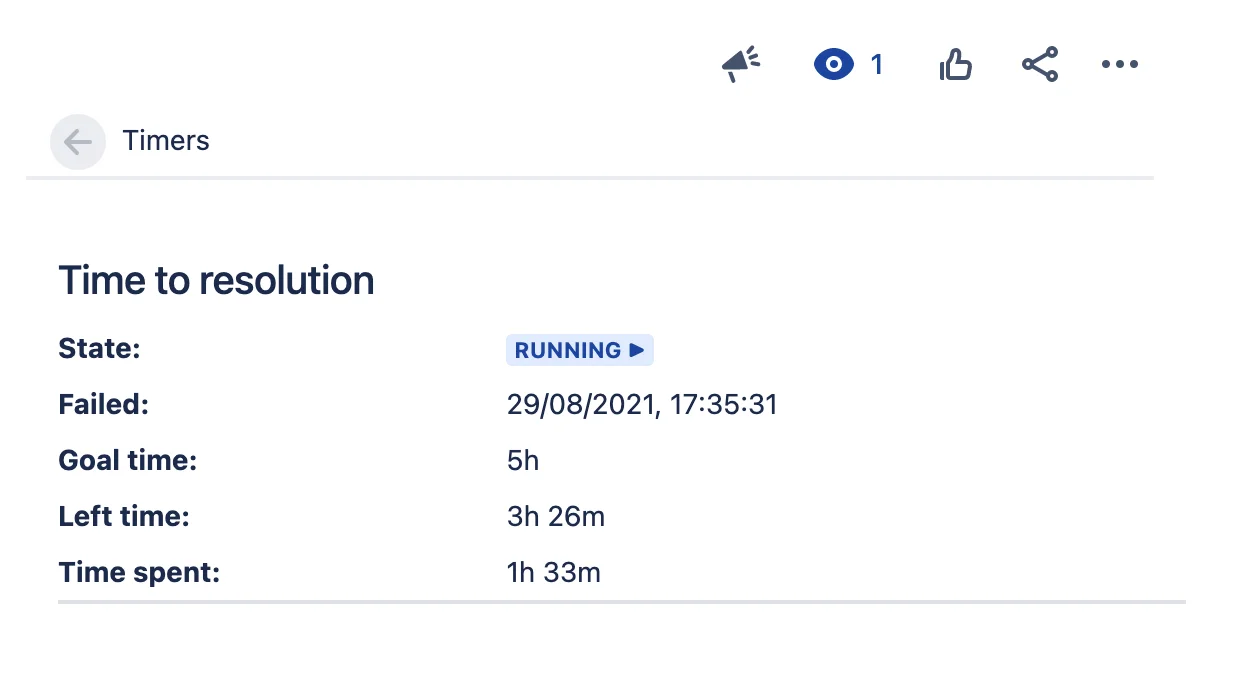Click the failed date 29/08/2021, 17:35:31
Screen dimensions: 1256x694
pos(642,405)
